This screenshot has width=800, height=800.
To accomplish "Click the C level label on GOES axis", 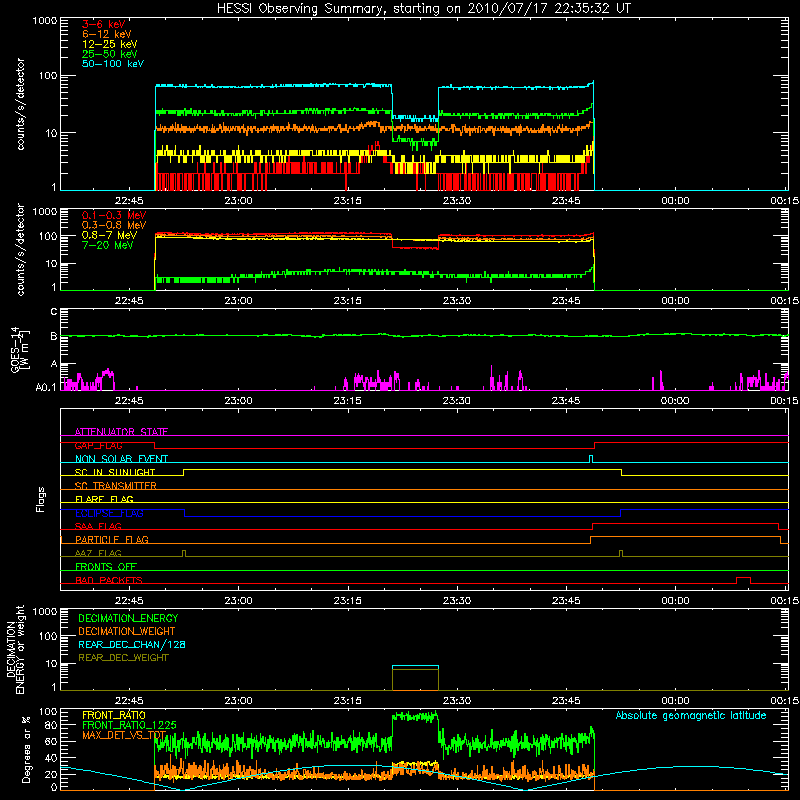I will coord(54,312).
